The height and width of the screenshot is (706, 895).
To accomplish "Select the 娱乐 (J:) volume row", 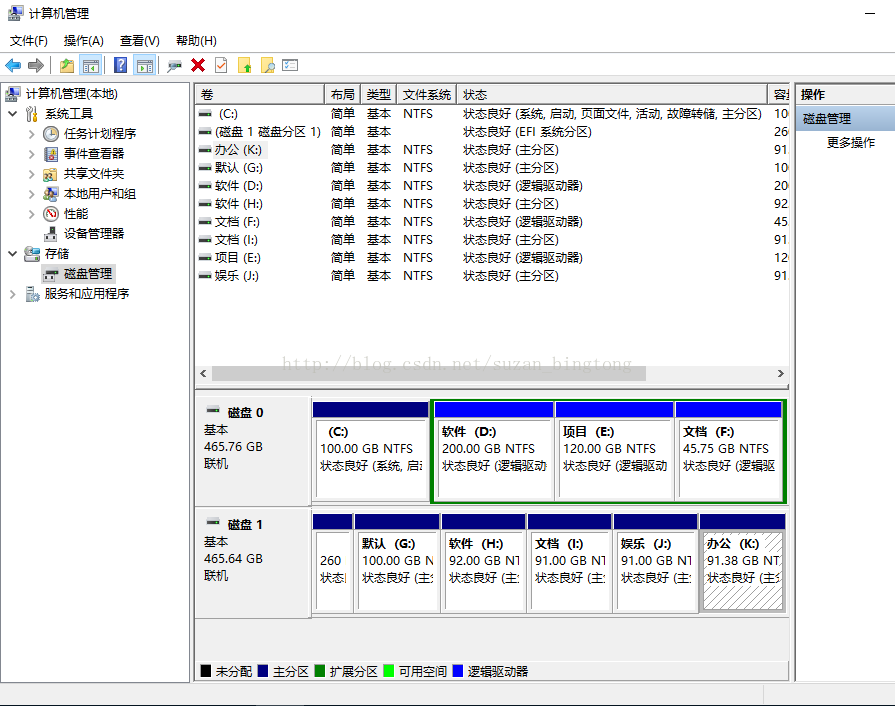I will click(492, 276).
